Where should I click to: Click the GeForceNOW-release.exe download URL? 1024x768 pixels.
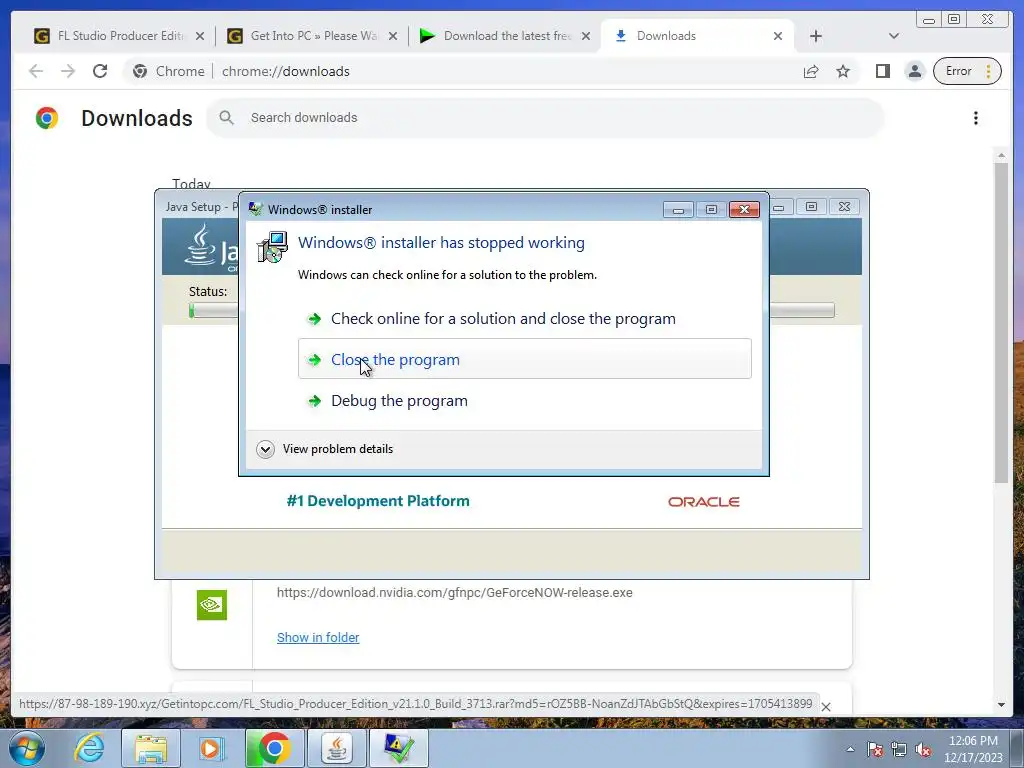(455, 593)
